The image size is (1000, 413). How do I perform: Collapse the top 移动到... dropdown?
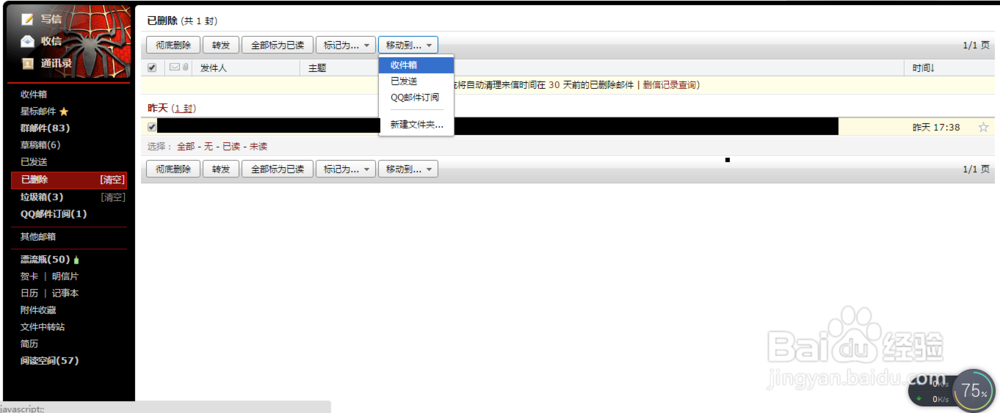408,45
